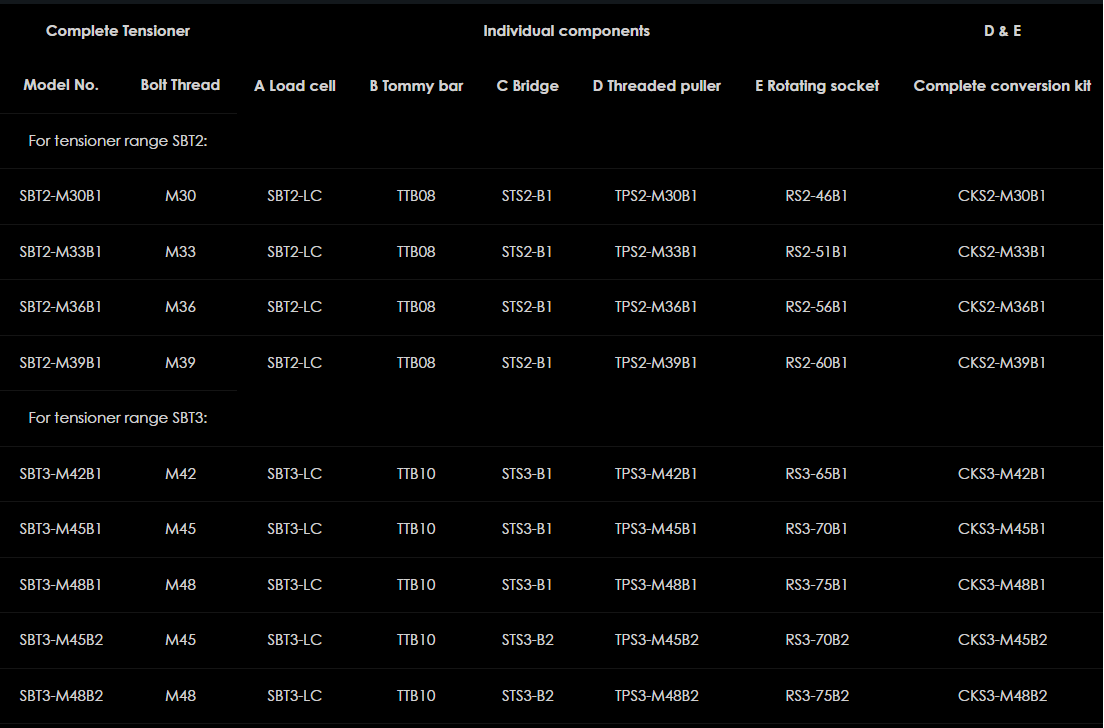1104x728 pixels.
Task: Click the TPS3-M48B1 threaded puller cell
Action: tap(656, 585)
